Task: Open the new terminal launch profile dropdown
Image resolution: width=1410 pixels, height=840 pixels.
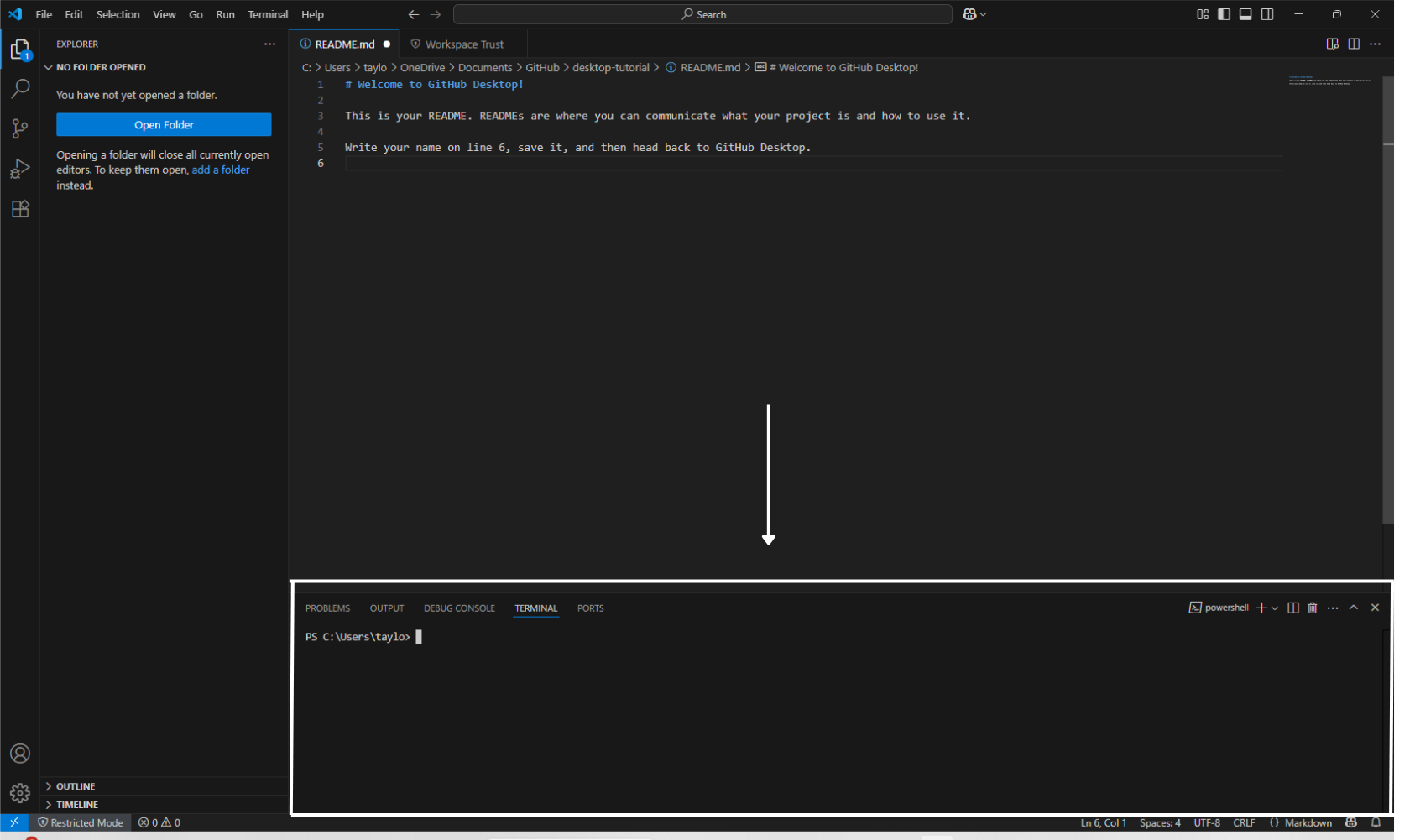Action: point(1275,608)
